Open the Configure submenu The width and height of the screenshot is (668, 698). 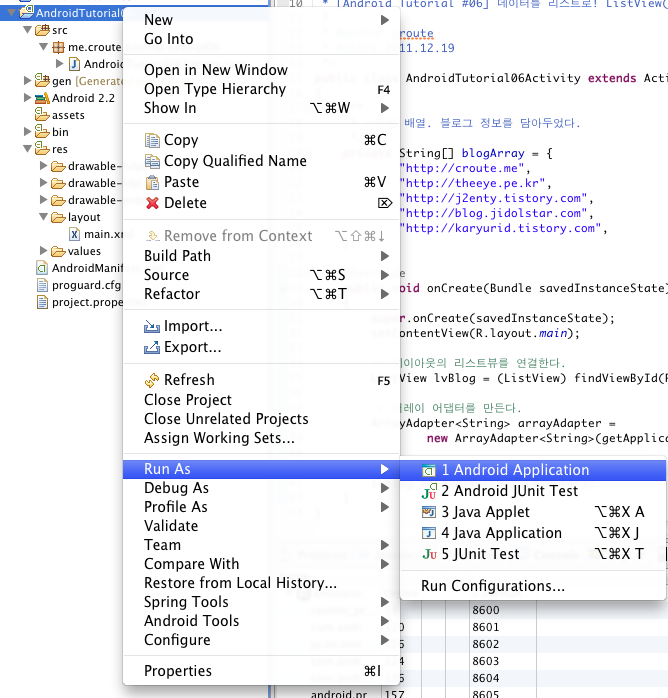pos(262,640)
